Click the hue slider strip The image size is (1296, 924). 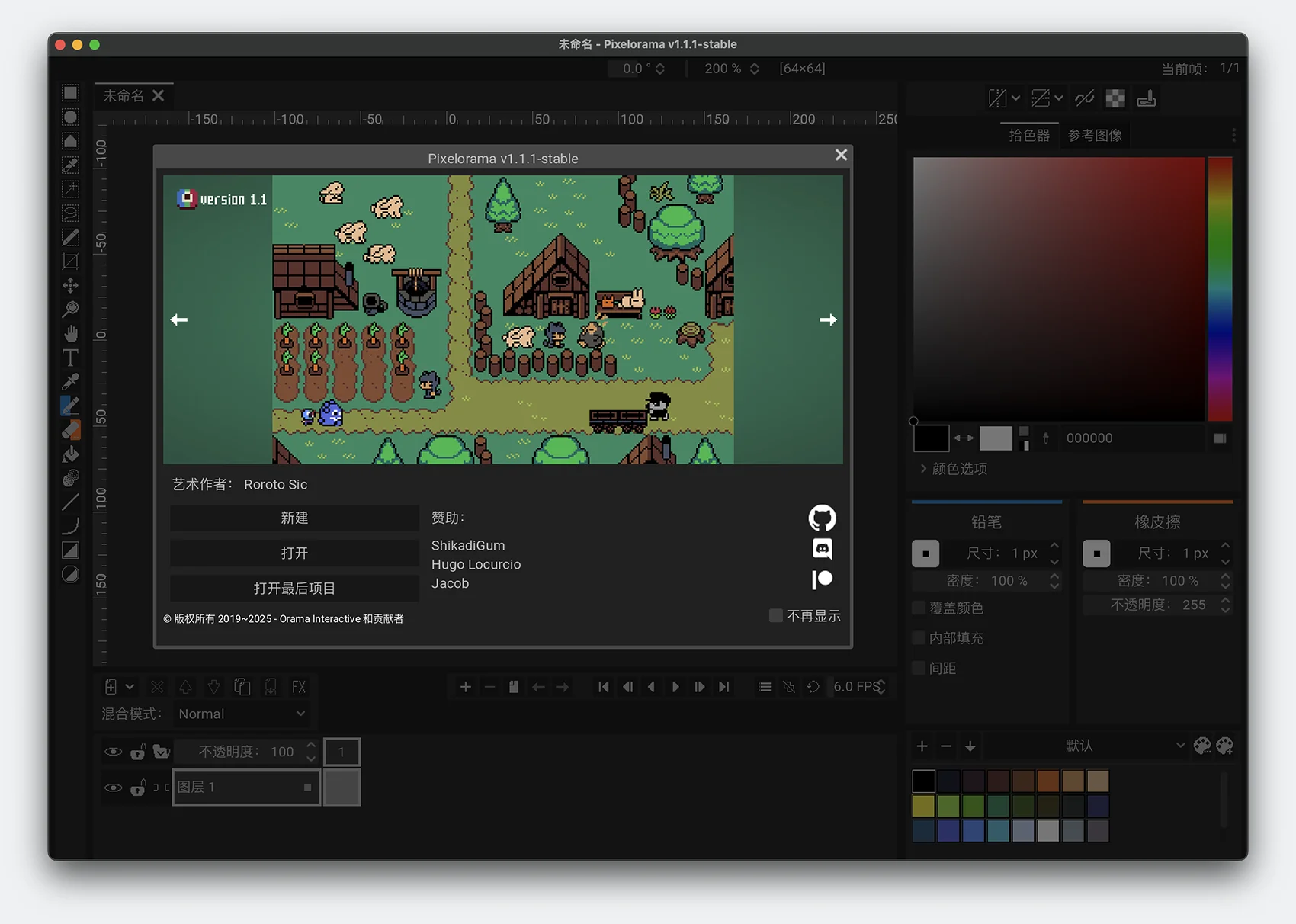[1220, 289]
